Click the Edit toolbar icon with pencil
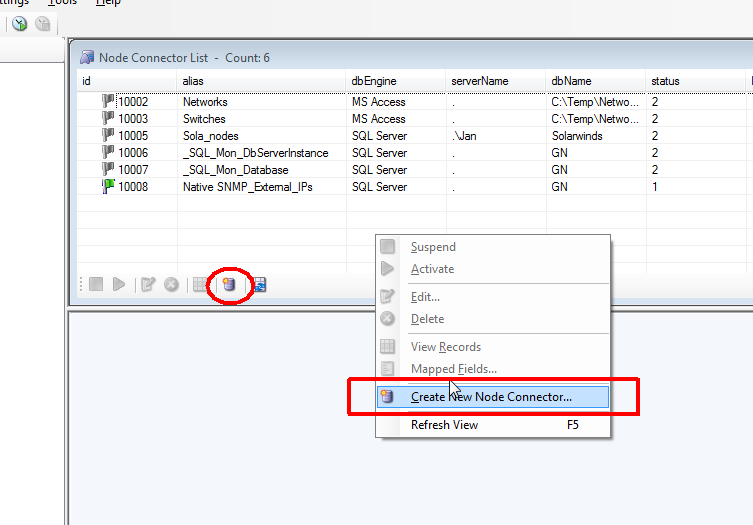Screen dimensions: 753x525 pos(148,285)
